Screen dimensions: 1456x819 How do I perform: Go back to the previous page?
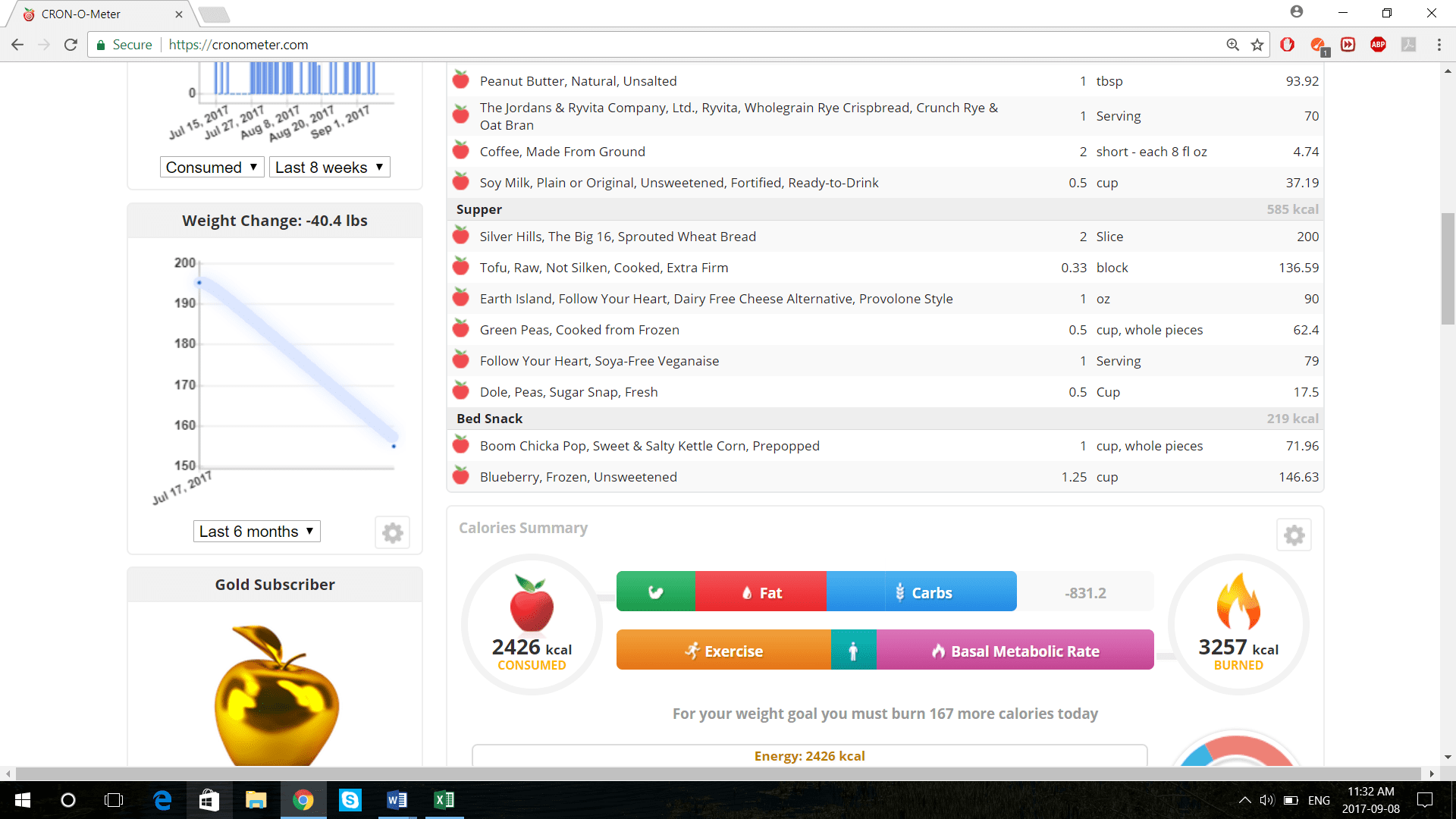click(17, 45)
